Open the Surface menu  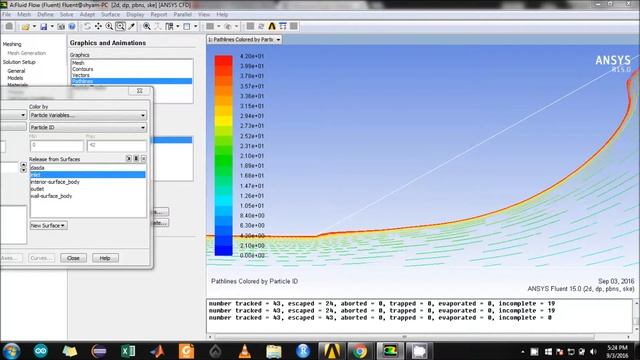tap(110, 15)
